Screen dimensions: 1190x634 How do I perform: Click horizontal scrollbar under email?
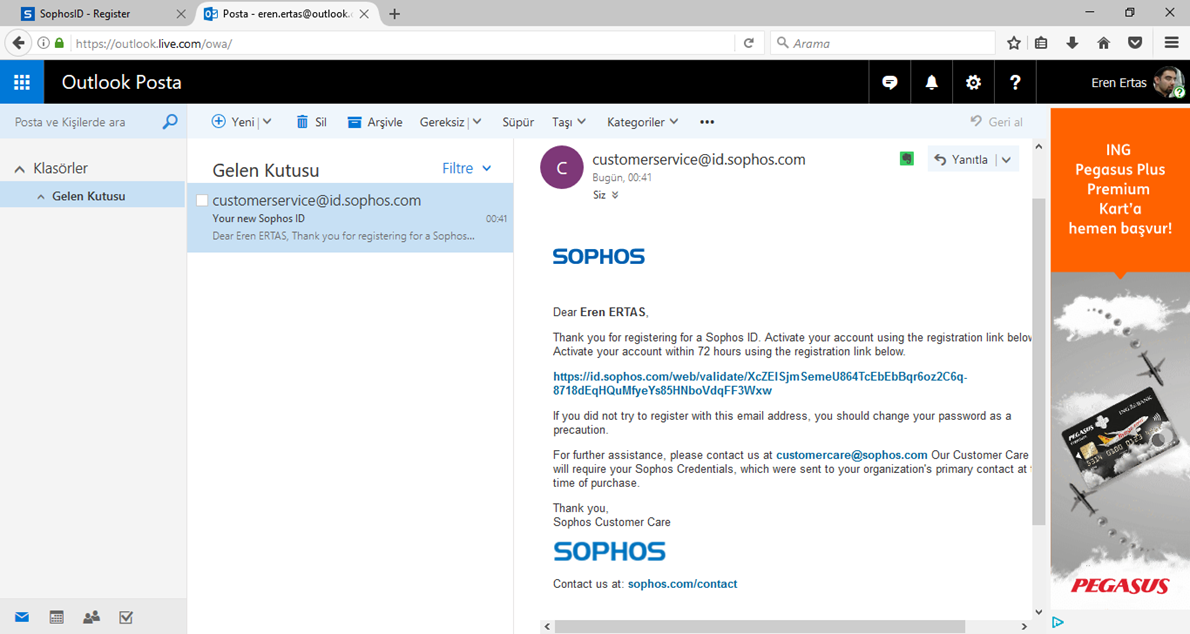(760, 626)
